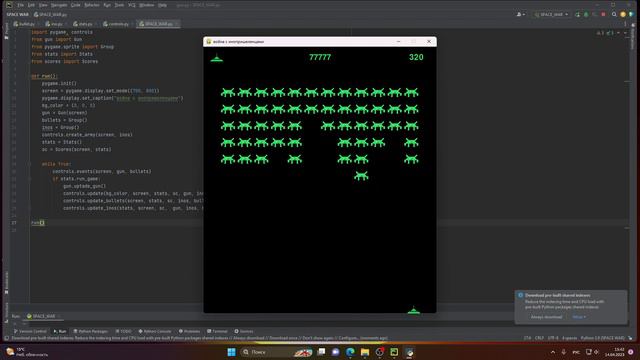This screenshot has height=360, width=640.
Task: Open the TODO tool window
Action: click(x=124, y=331)
